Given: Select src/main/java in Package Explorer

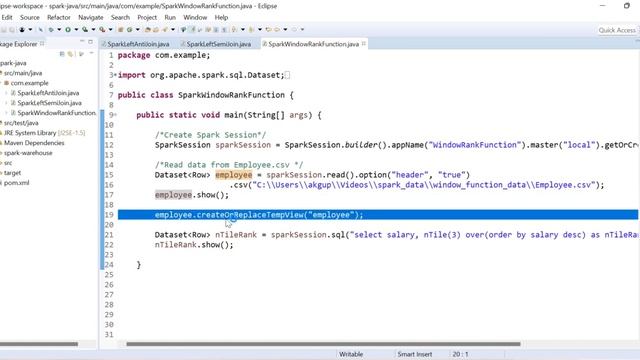Looking at the screenshot, I should [23, 73].
